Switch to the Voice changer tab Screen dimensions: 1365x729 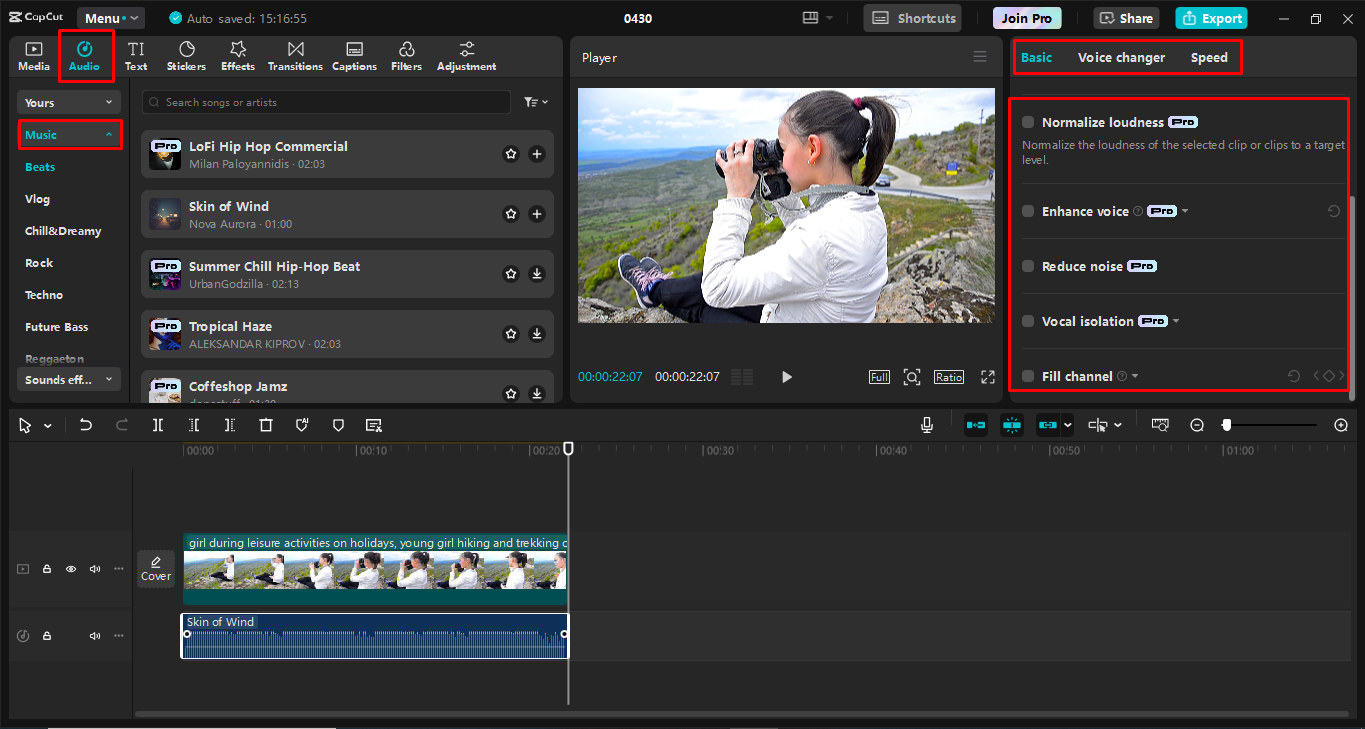[1121, 57]
